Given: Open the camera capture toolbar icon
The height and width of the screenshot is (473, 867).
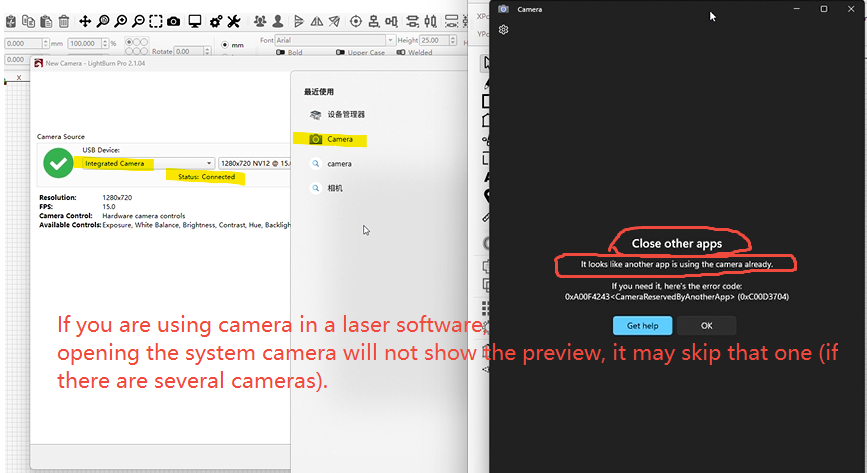Looking at the screenshot, I should click(x=174, y=22).
